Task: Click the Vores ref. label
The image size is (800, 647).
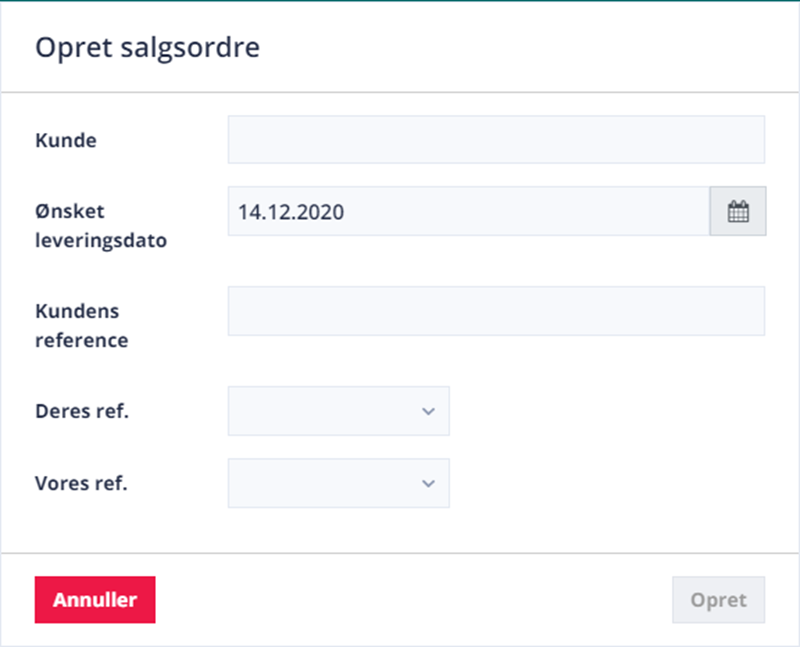Action: (81, 483)
